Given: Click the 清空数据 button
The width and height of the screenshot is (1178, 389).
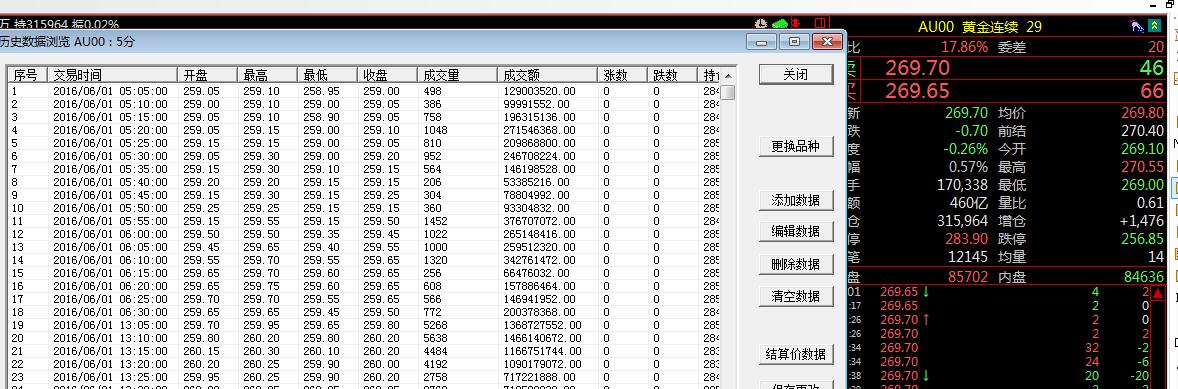Looking at the screenshot, I should point(796,296).
